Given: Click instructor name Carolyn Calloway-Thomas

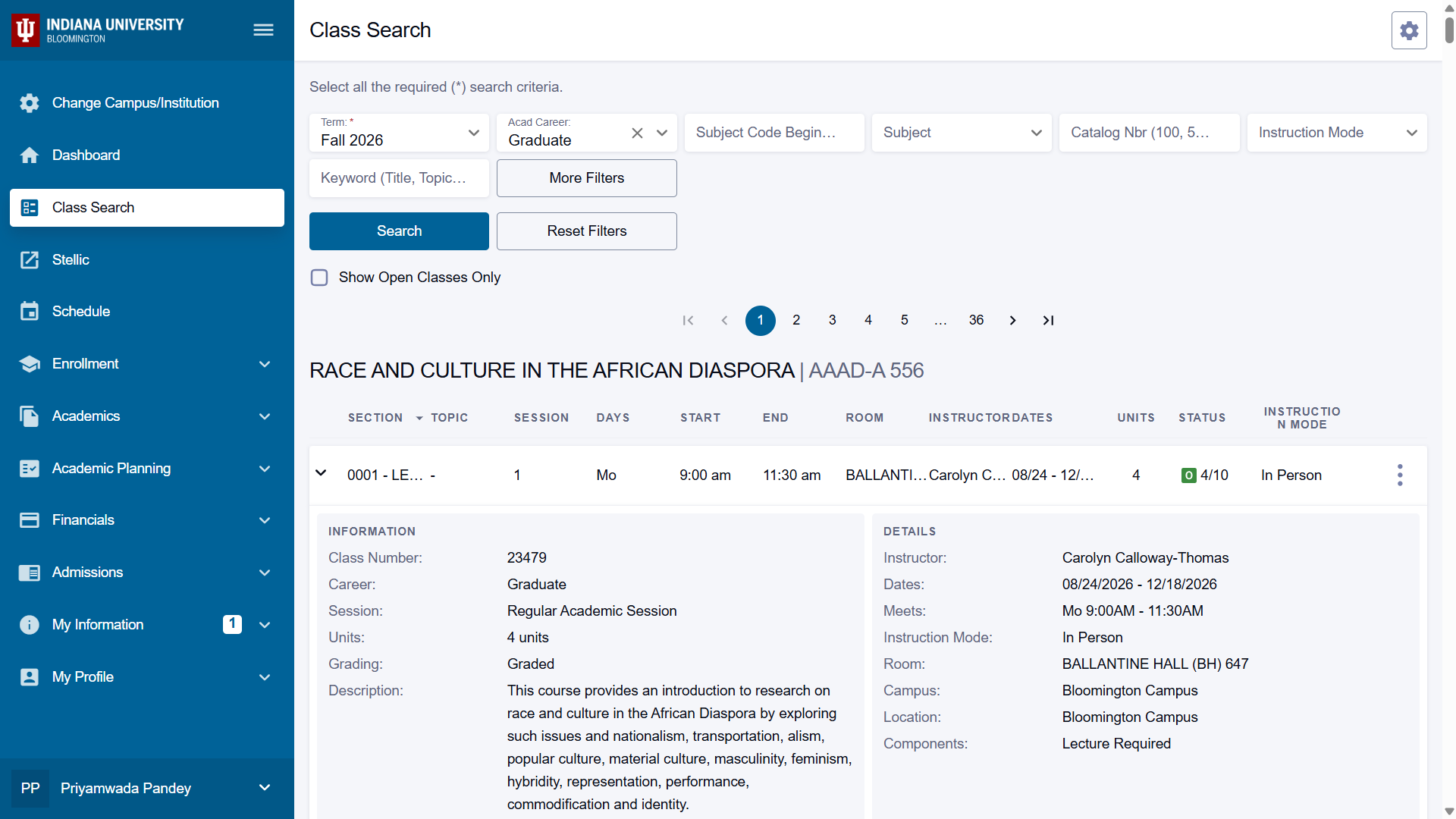Looking at the screenshot, I should [1145, 558].
